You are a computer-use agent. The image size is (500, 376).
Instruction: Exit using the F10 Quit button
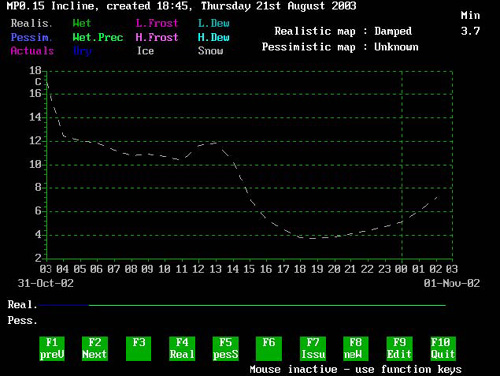443,348
